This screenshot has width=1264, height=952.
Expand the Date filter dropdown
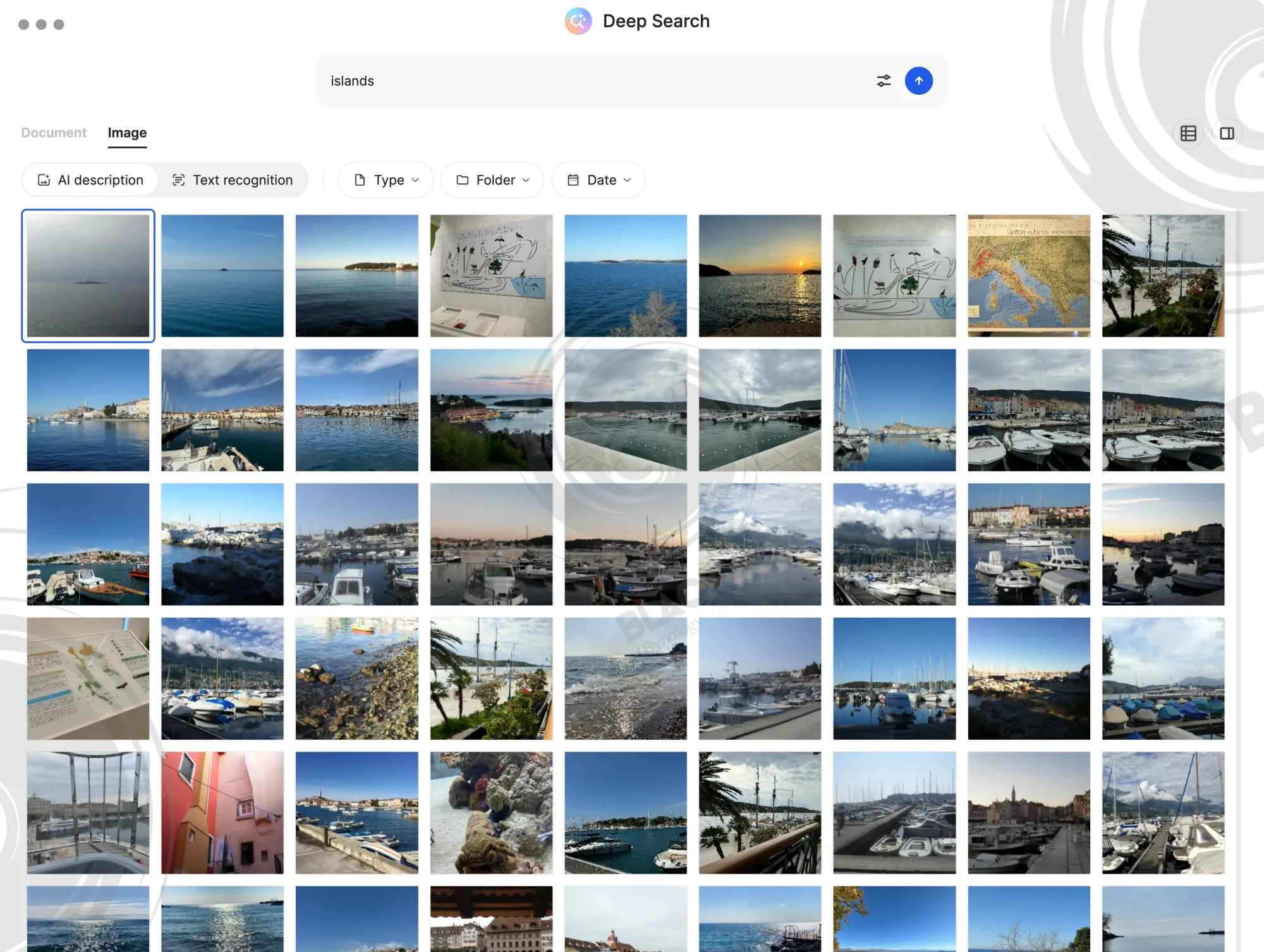click(598, 180)
